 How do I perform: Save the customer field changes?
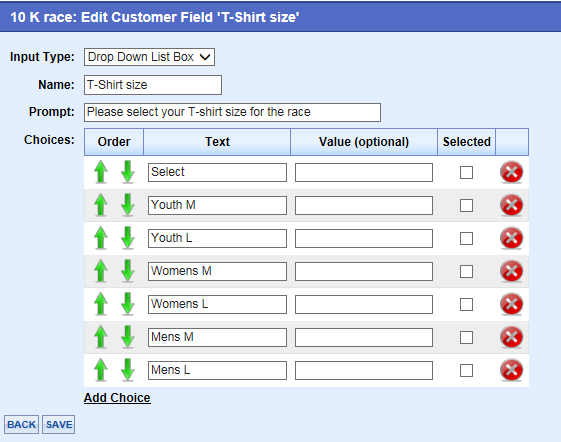tap(59, 424)
